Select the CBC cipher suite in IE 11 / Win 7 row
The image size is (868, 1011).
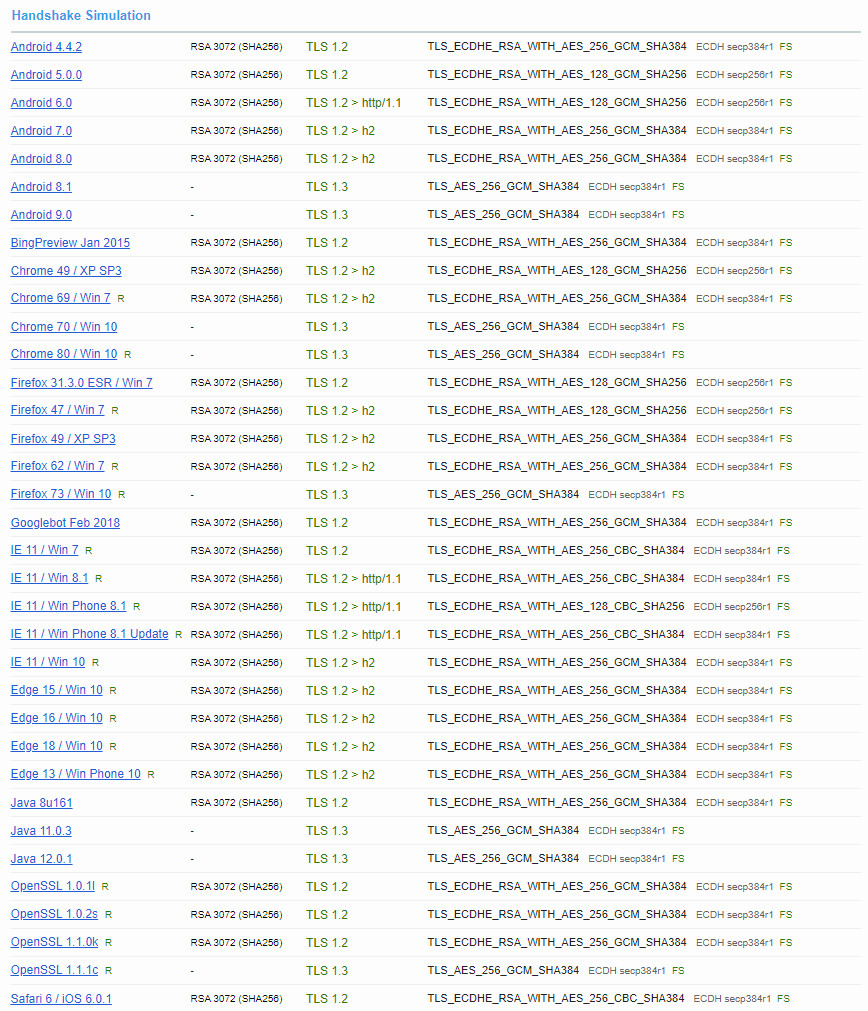[x=555, y=551]
